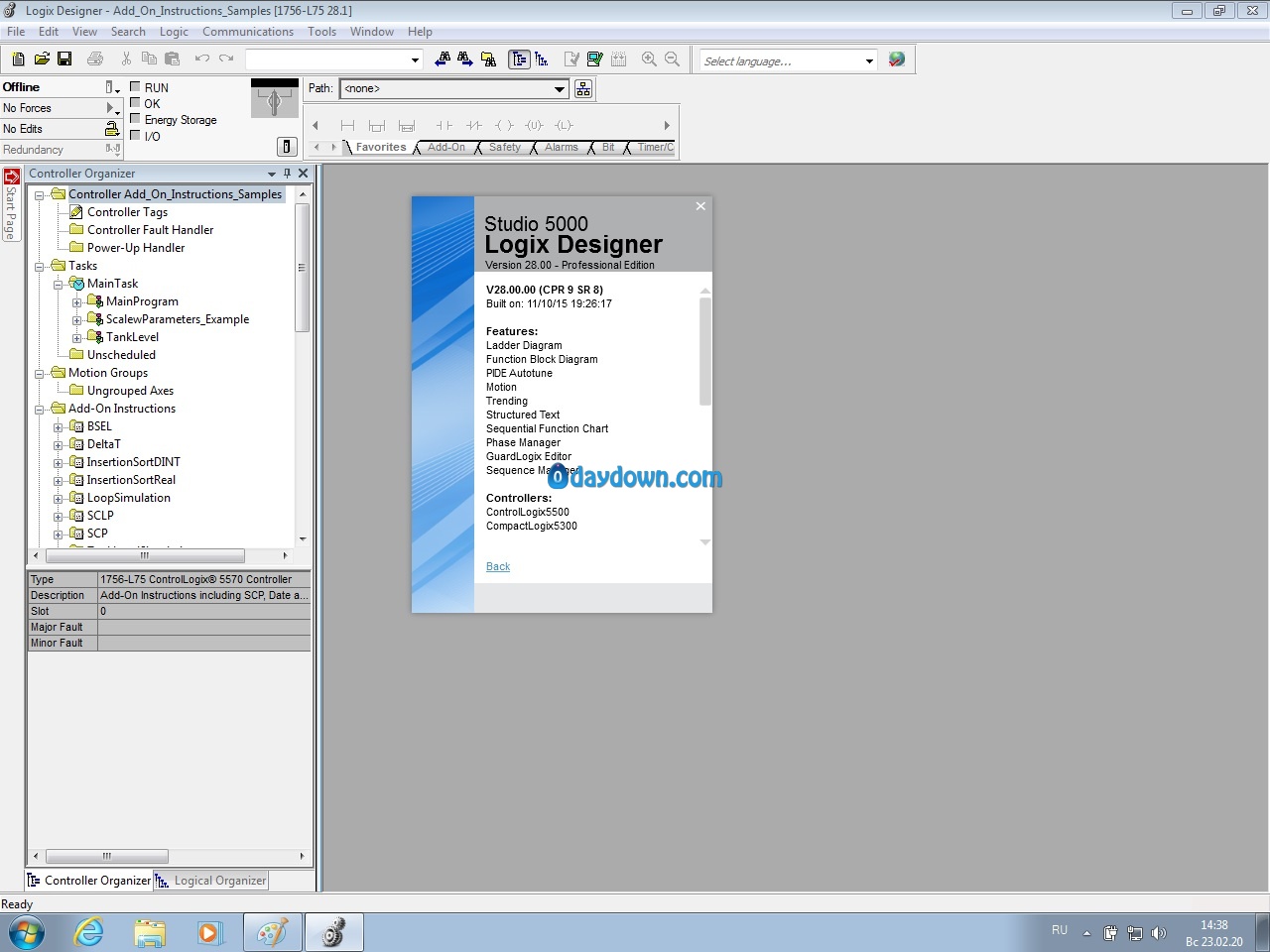Insert Examine Off (XIO) contact
The image size is (1270, 952).
tap(474, 125)
